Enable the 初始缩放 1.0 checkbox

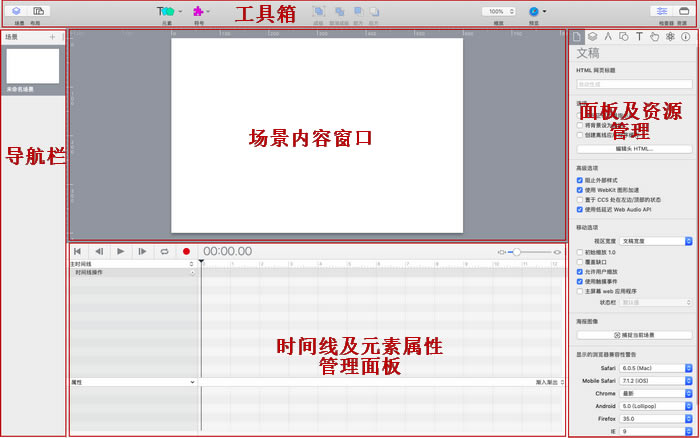pos(580,252)
